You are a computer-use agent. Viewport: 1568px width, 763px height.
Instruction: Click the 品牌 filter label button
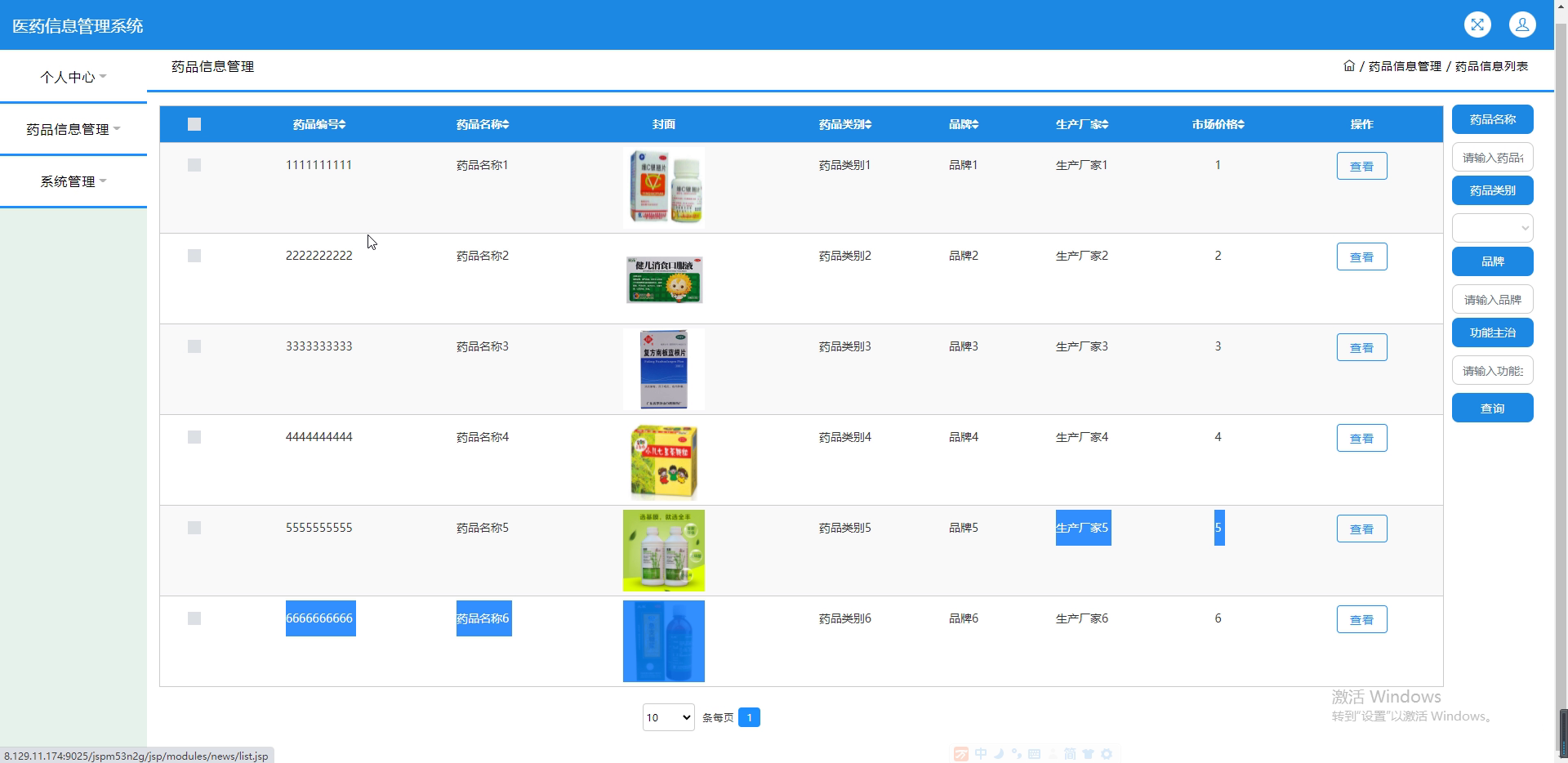point(1492,261)
